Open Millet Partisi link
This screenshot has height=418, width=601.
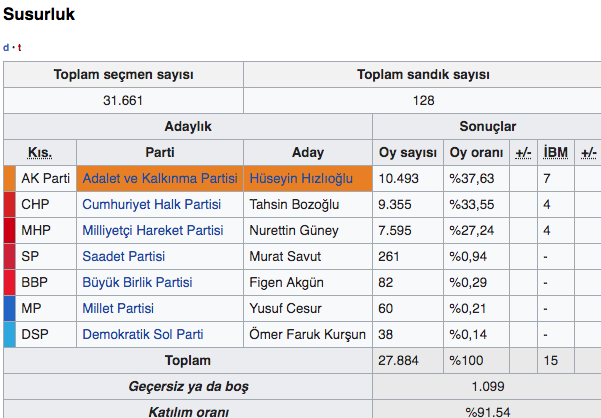tap(118, 308)
